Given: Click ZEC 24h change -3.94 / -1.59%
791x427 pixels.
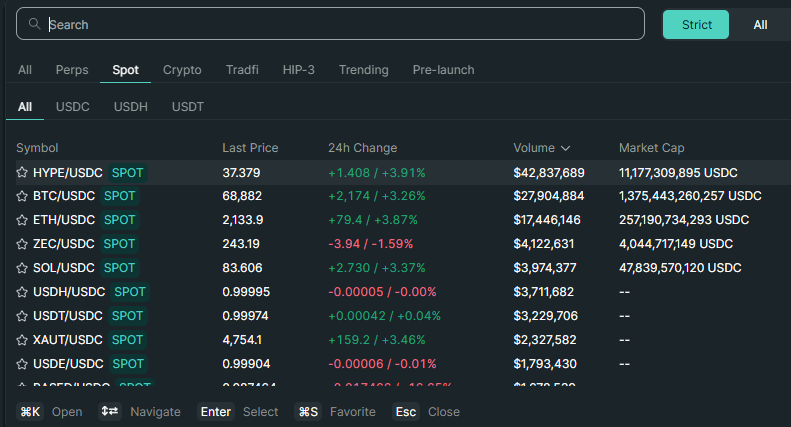Looking at the screenshot, I should pyautogui.click(x=371, y=244).
